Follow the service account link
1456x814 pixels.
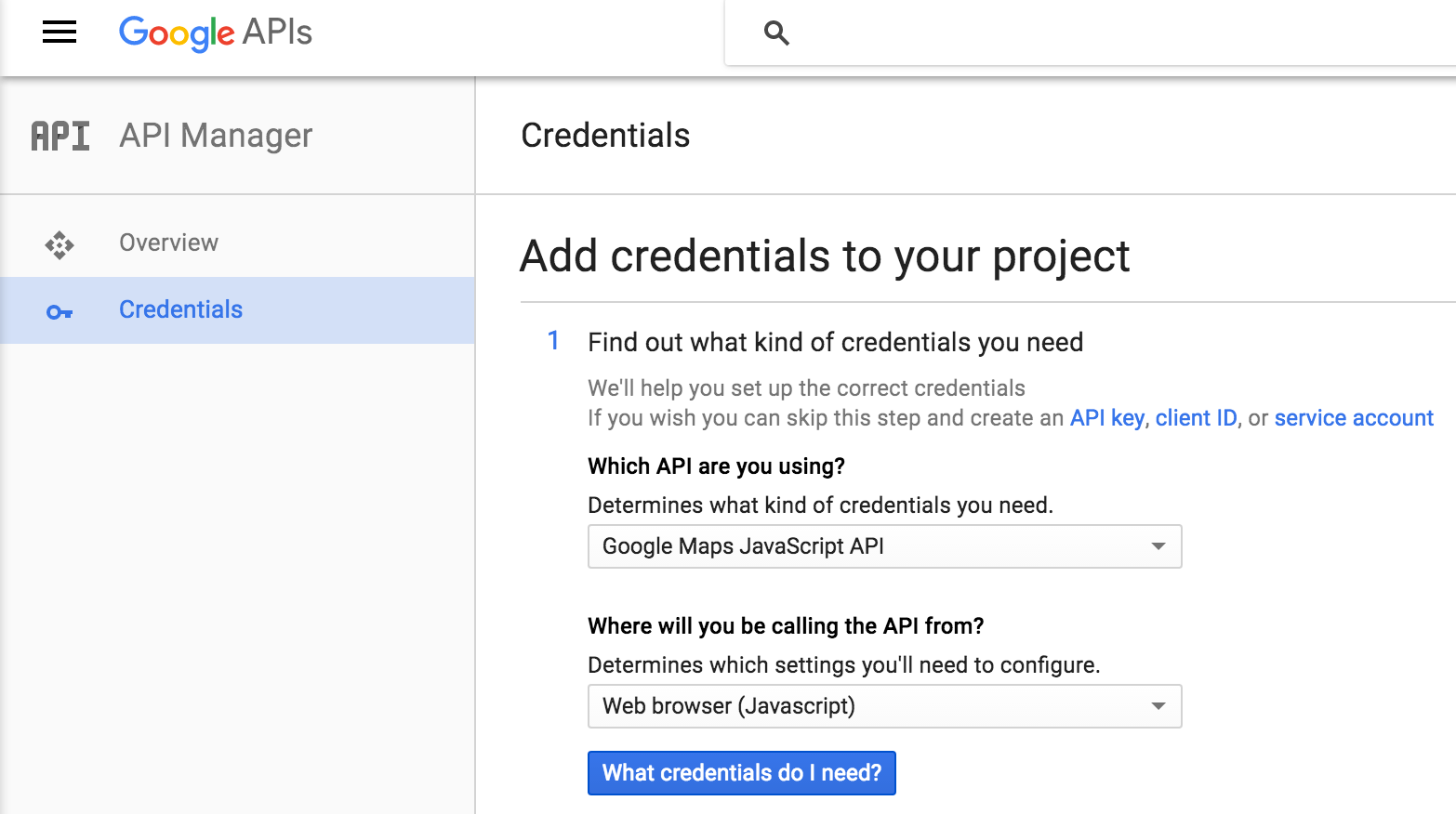tap(1354, 418)
